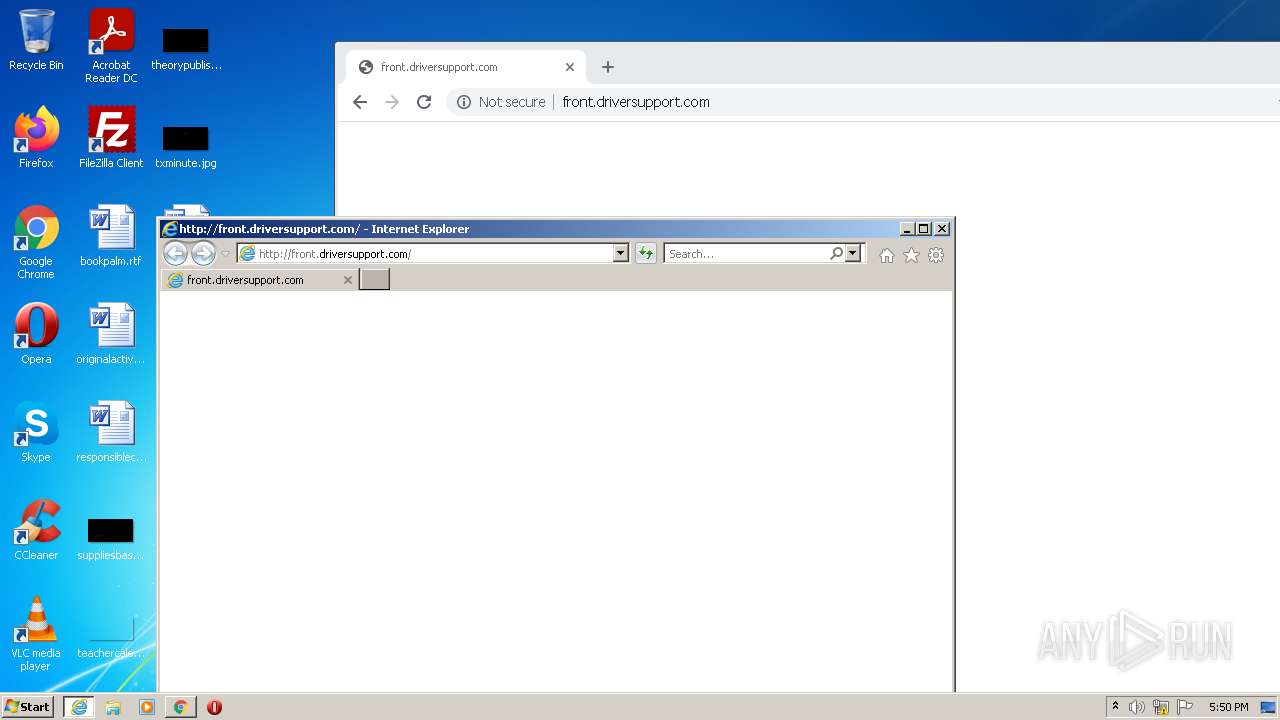Select txminute.jpg desktop file

coord(186,146)
